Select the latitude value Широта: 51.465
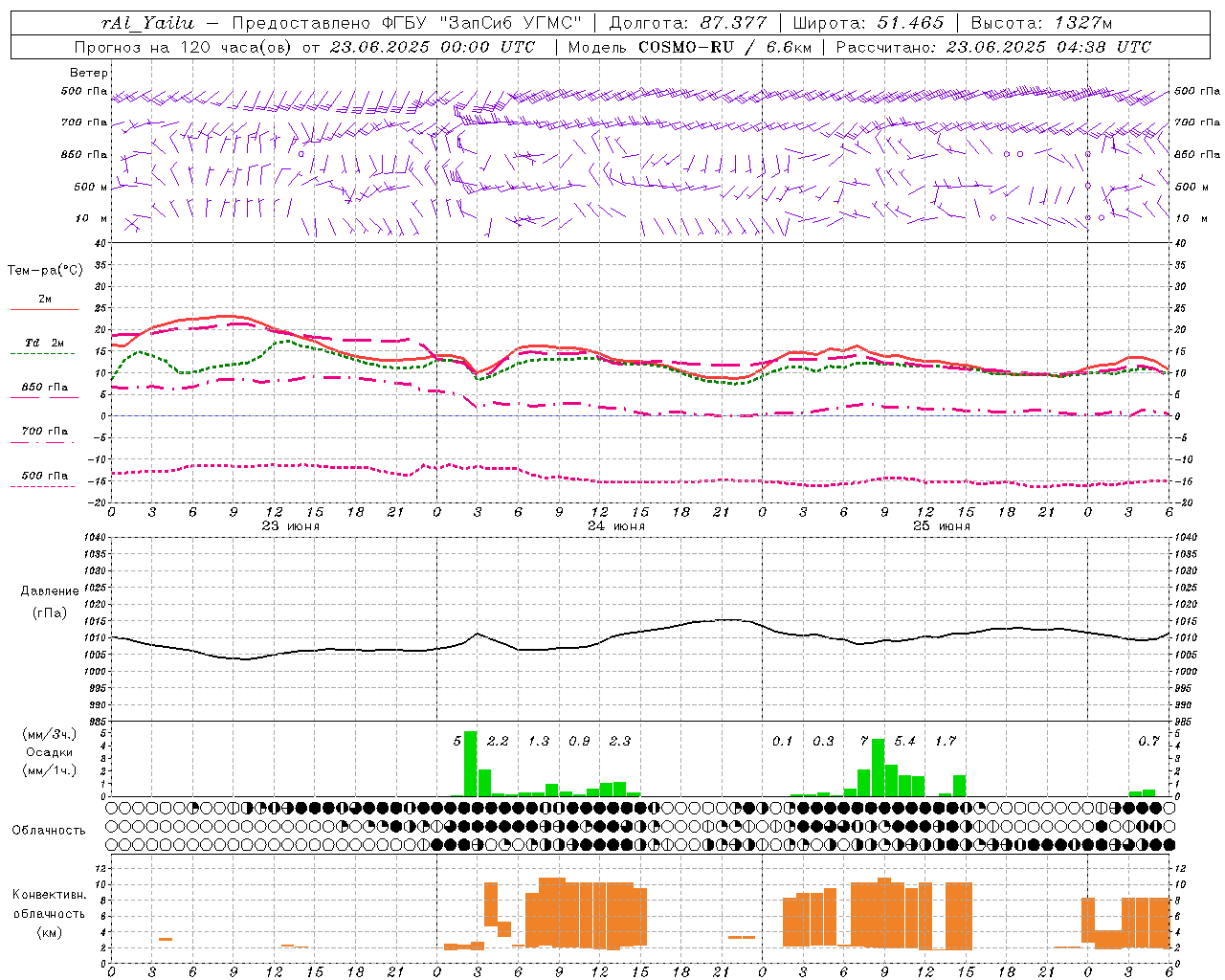The height and width of the screenshot is (980, 1225). 868,23
